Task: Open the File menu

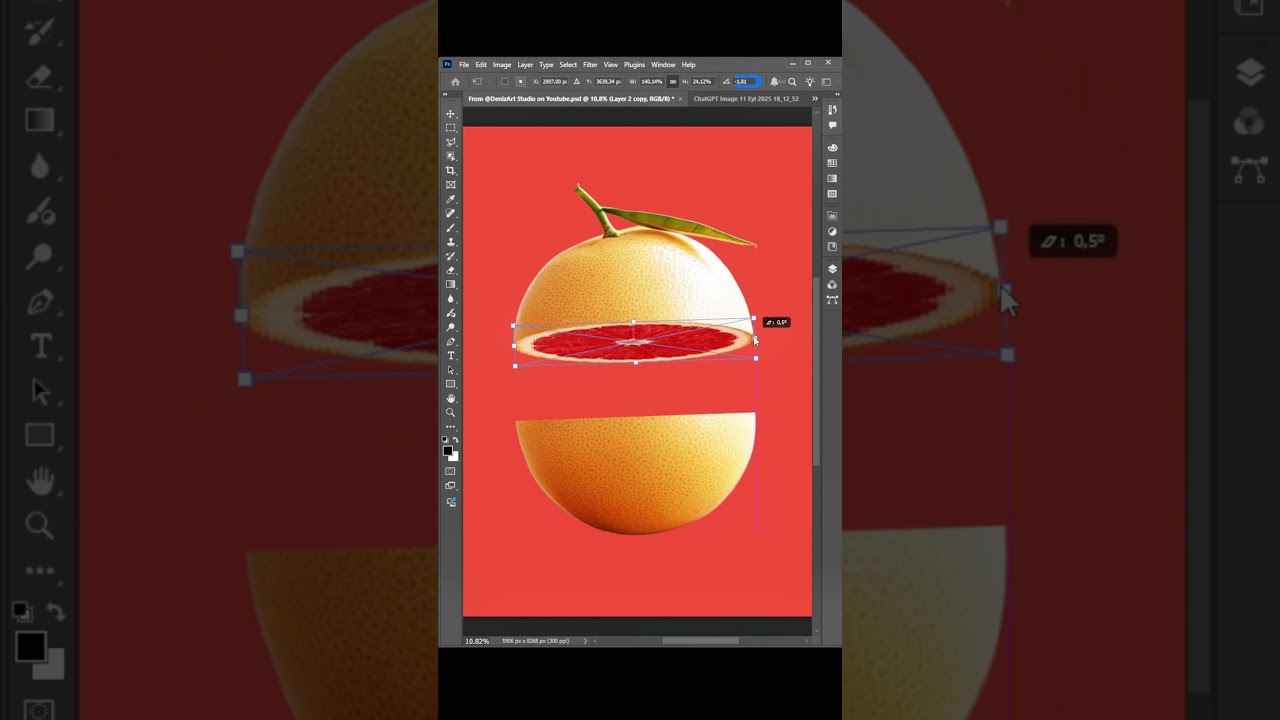Action: pyautogui.click(x=464, y=65)
